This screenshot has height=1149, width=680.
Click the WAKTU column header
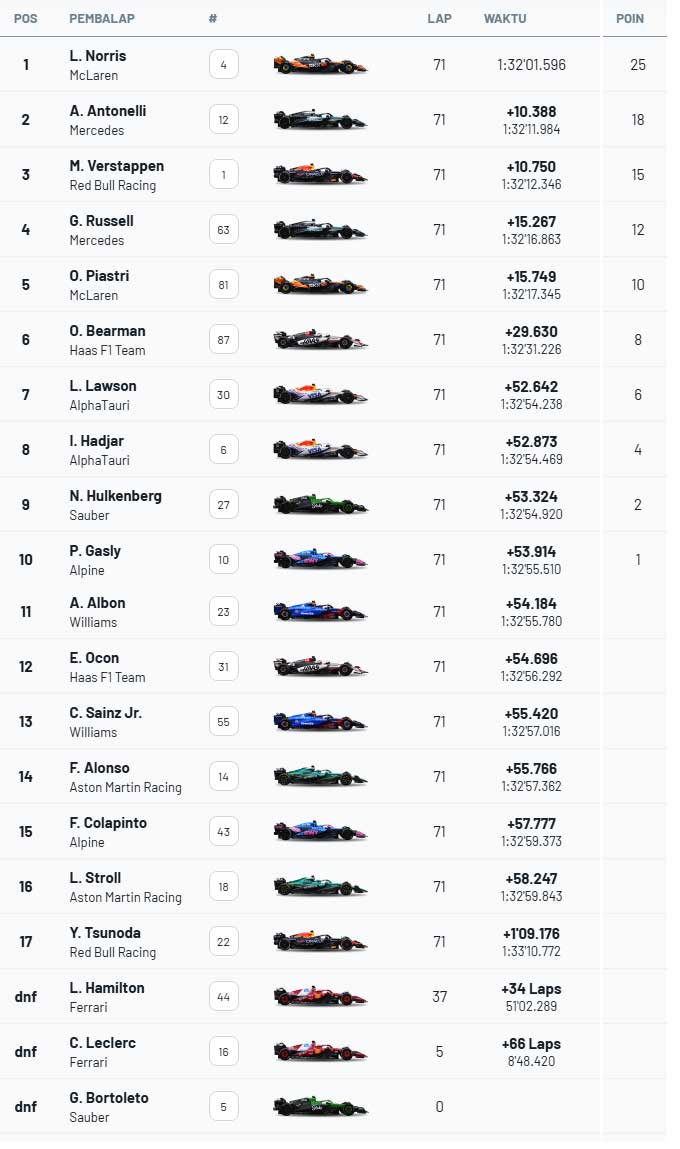pos(505,19)
